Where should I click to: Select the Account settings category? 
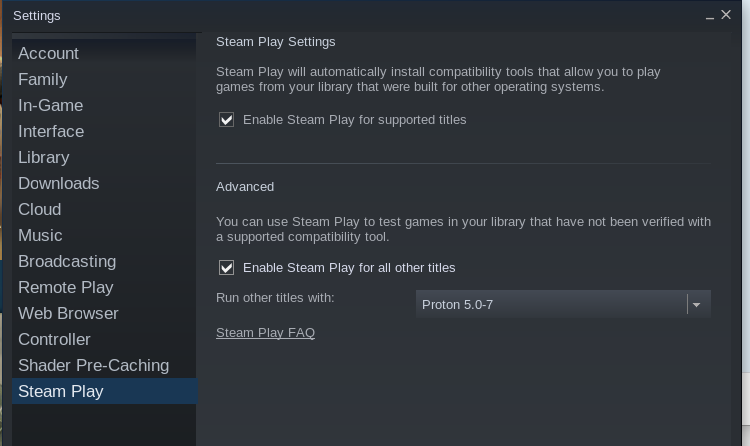point(48,54)
